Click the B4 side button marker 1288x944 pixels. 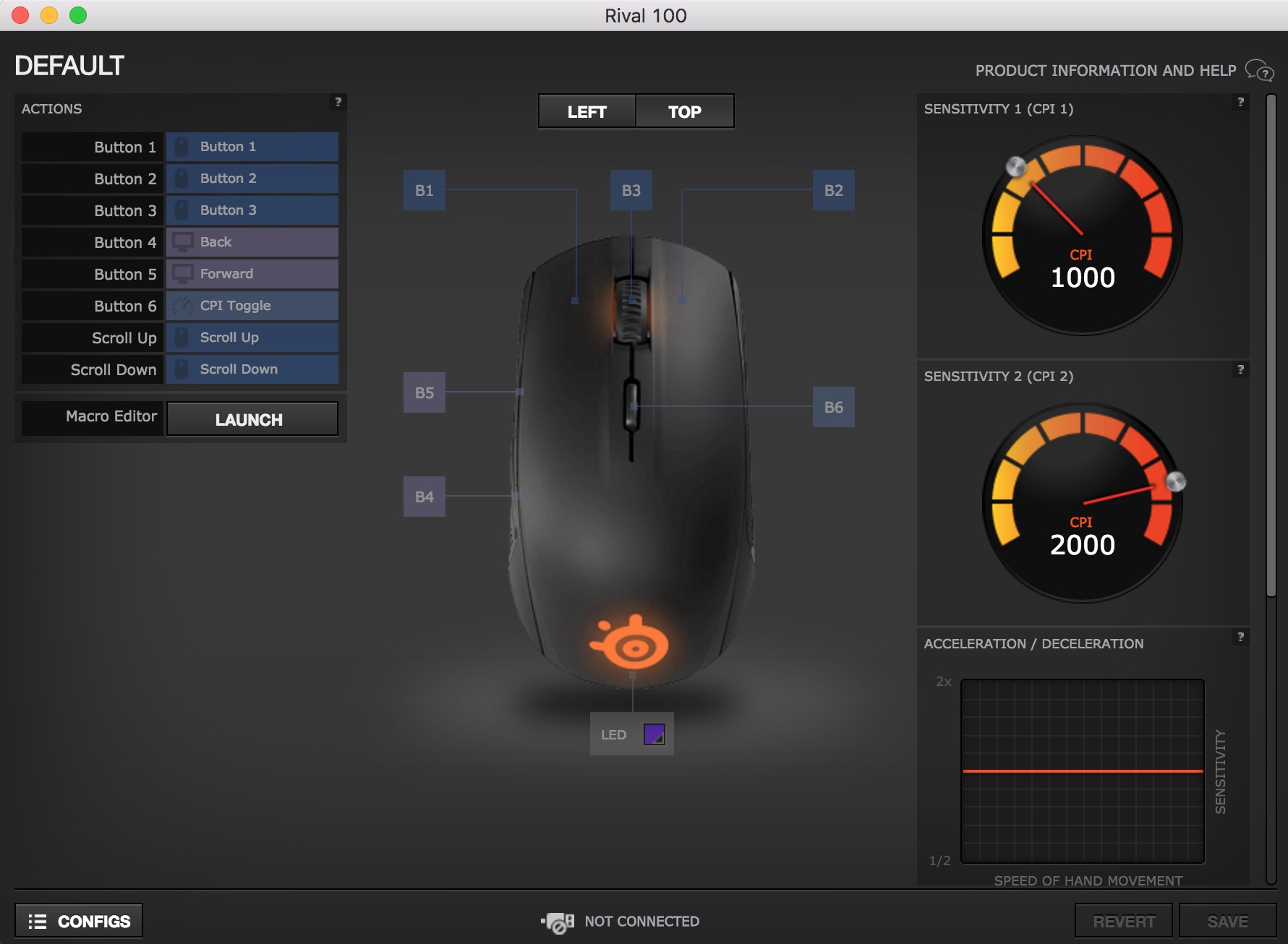click(425, 497)
